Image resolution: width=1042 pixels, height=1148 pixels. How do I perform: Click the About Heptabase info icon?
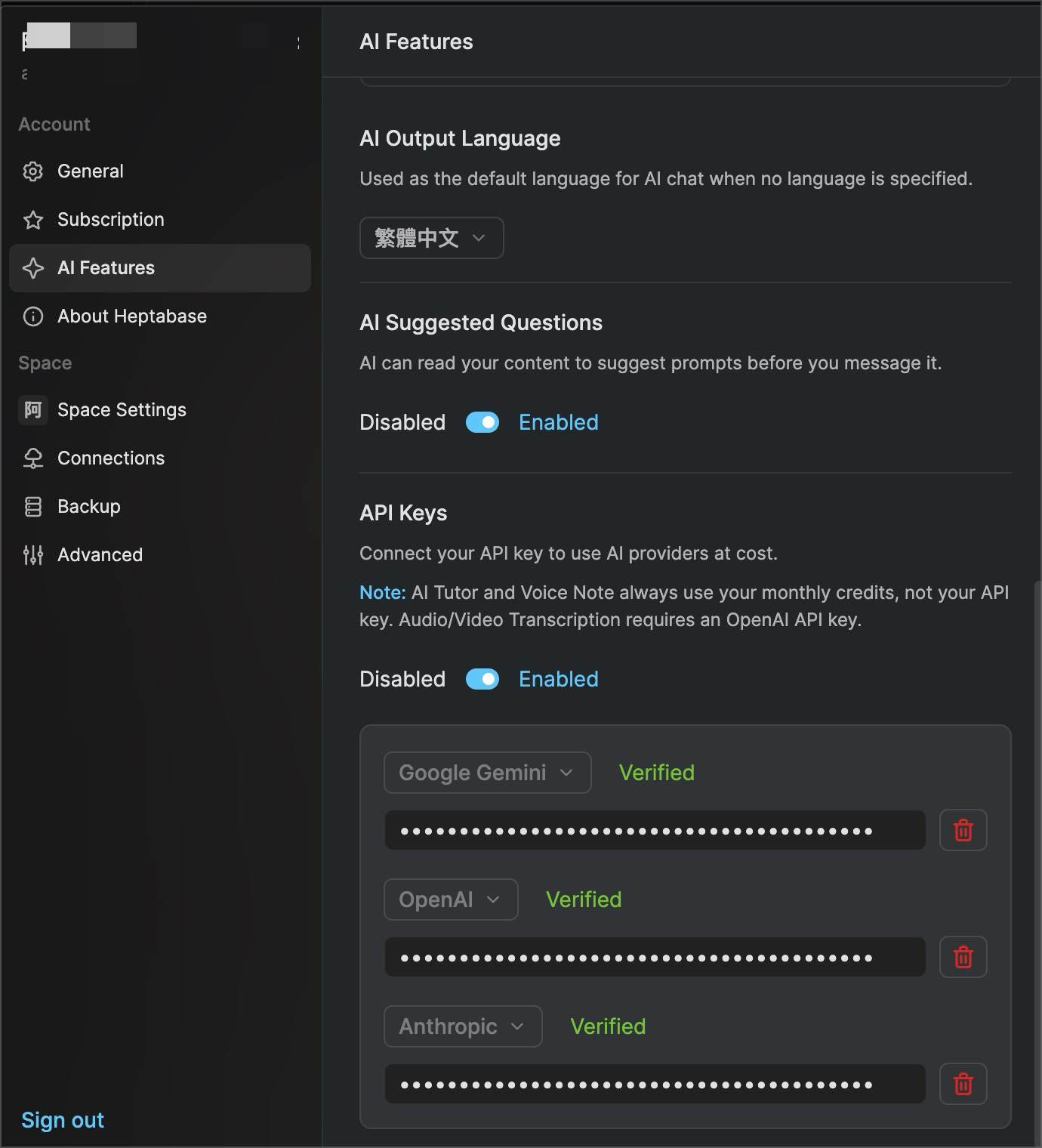coord(32,316)
